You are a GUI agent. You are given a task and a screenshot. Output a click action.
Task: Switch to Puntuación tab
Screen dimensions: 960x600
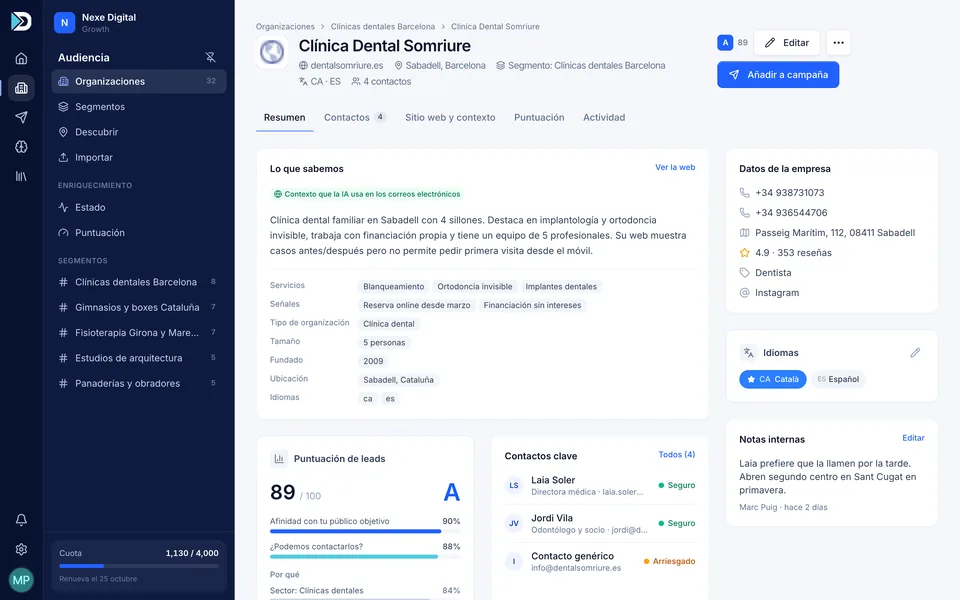click(539, 118)
